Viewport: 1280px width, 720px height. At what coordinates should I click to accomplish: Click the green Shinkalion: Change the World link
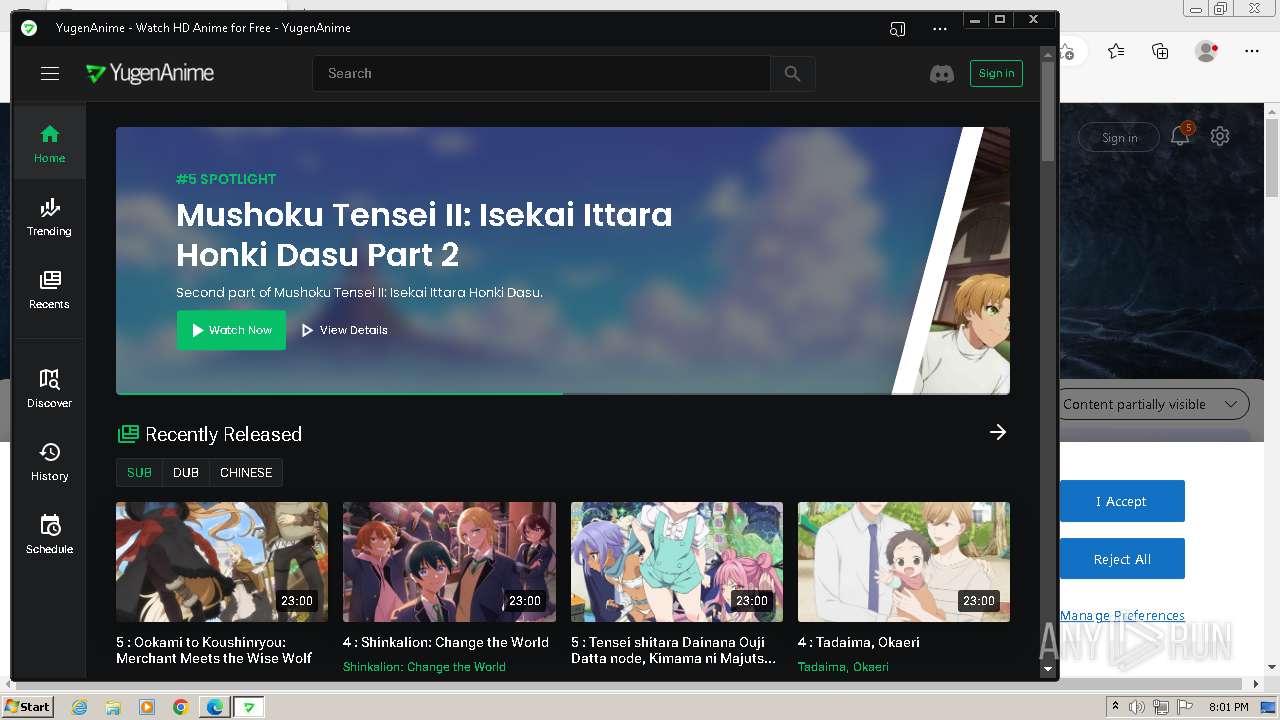(x=424, y=667)
